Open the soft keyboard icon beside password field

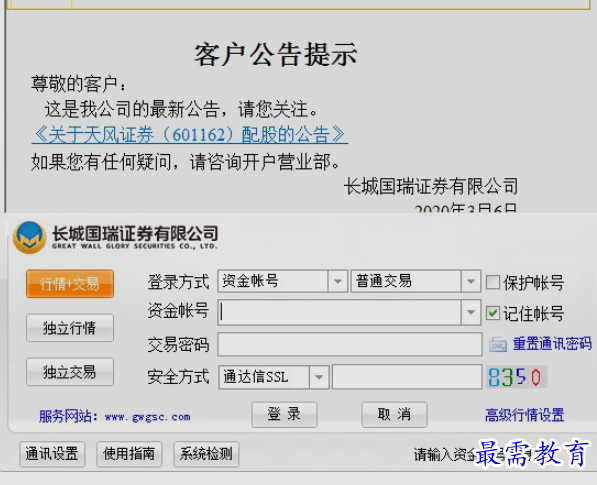(x=498, y=344)
